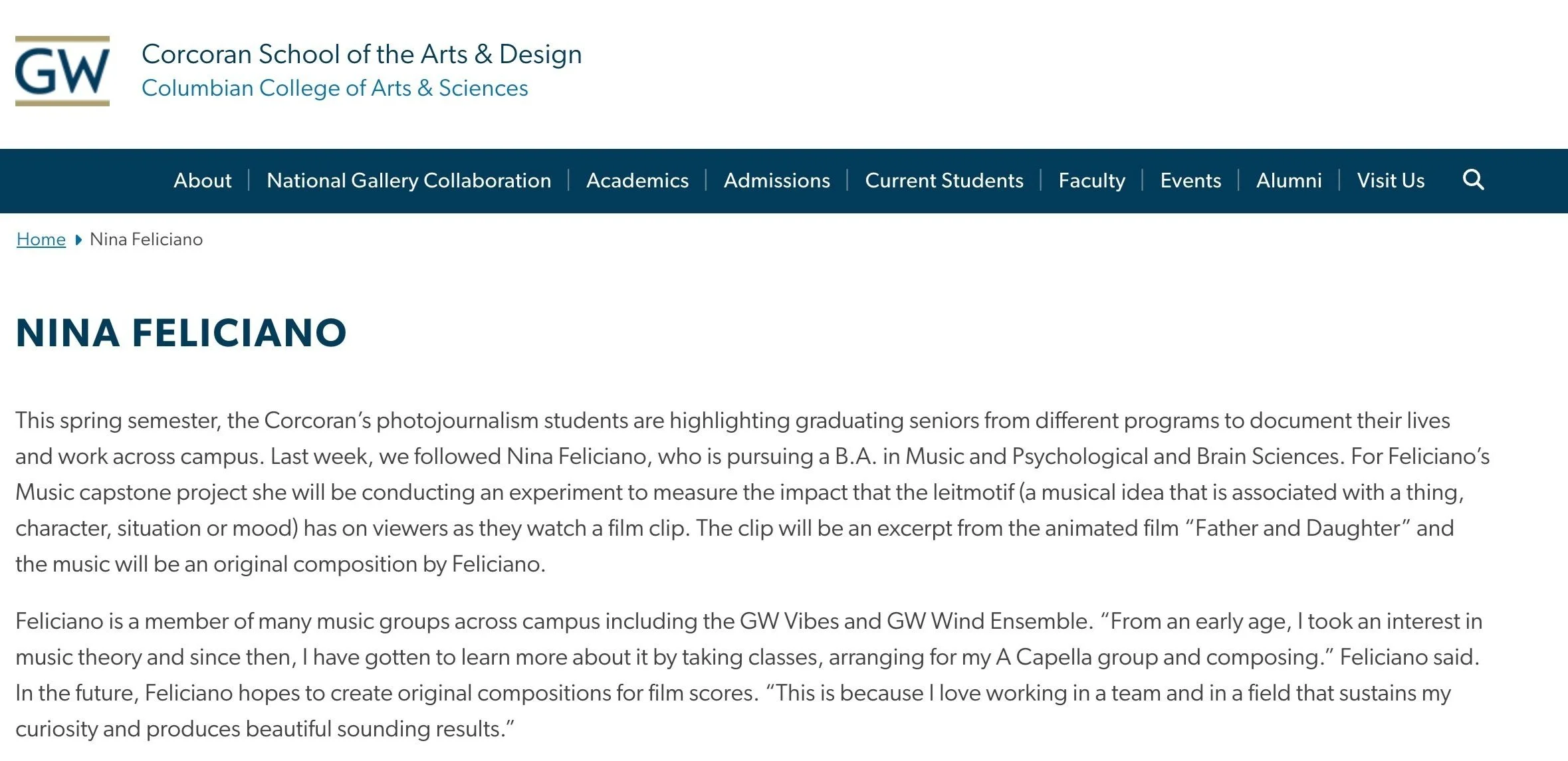Click the GW university logo
The width and height of the screenshot is (1568, 761).
(x=62, y=71)
